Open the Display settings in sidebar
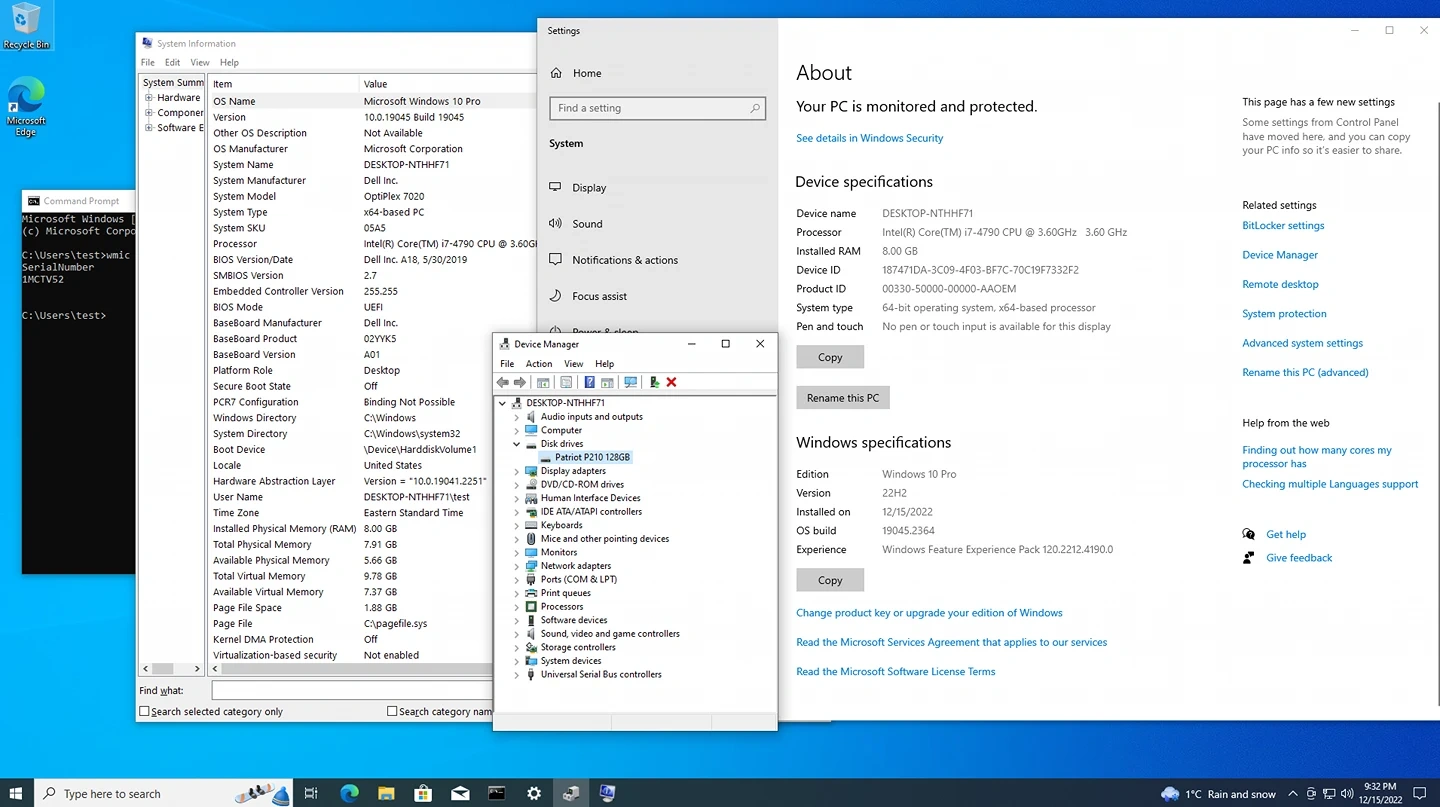 point(589,188)
